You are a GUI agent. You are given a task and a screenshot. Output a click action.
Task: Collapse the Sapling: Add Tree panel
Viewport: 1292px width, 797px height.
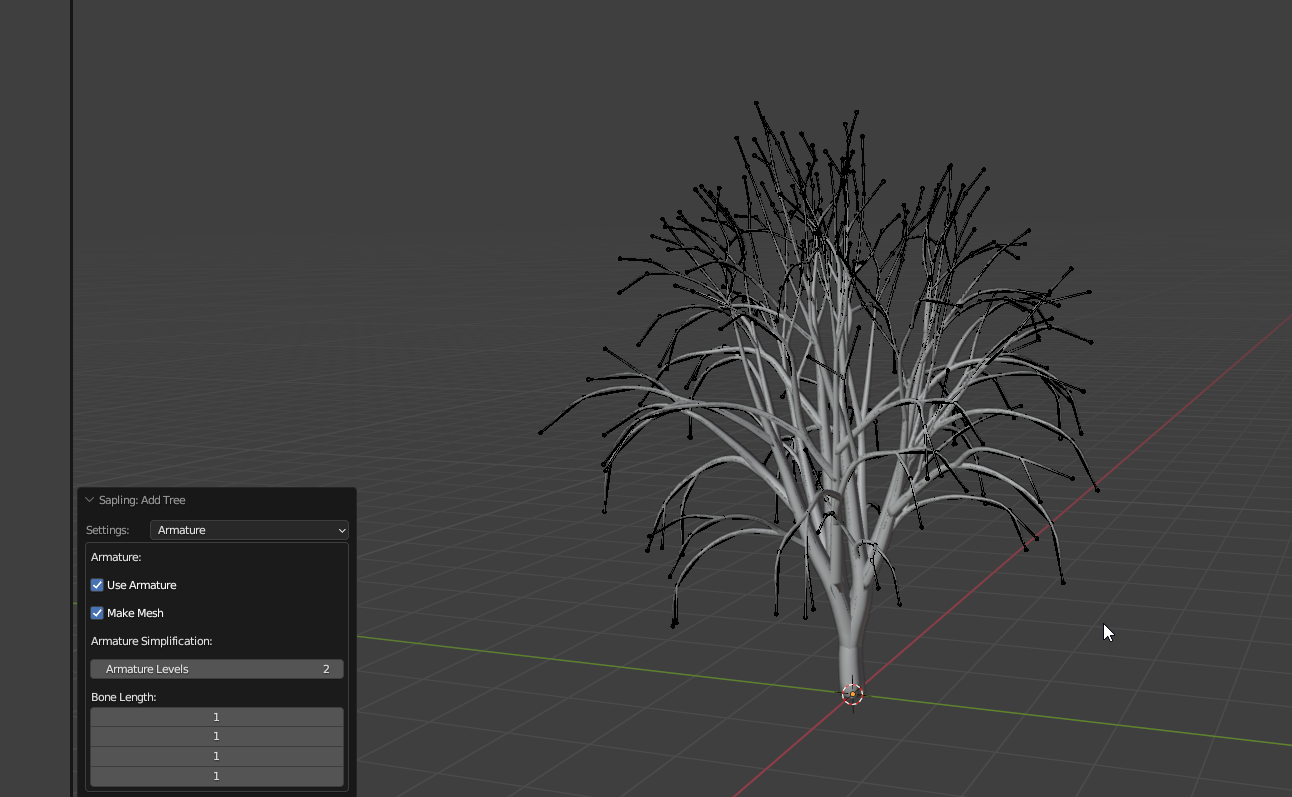(92, 500)
